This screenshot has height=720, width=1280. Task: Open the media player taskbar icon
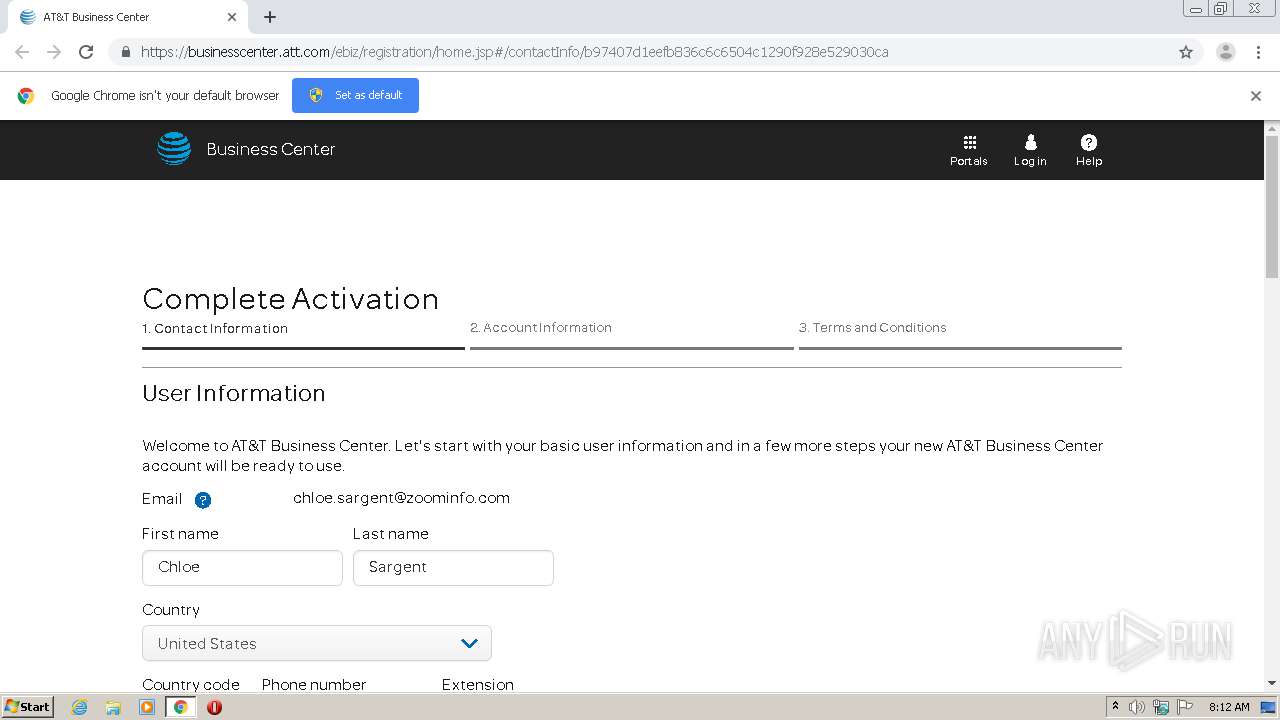(x=147, y=707)
